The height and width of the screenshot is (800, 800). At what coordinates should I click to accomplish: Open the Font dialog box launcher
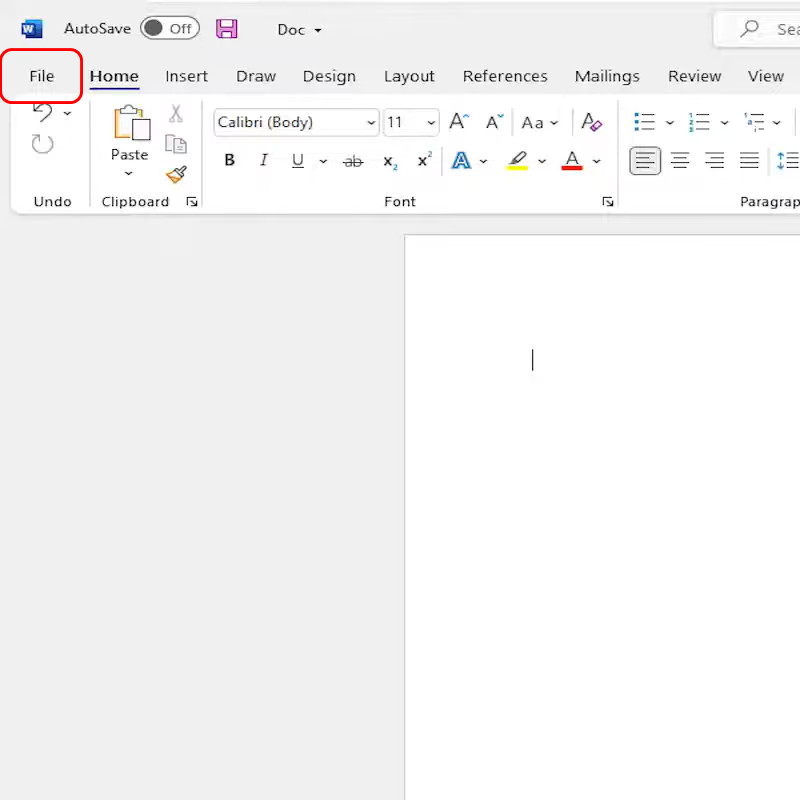coord(607,202)
